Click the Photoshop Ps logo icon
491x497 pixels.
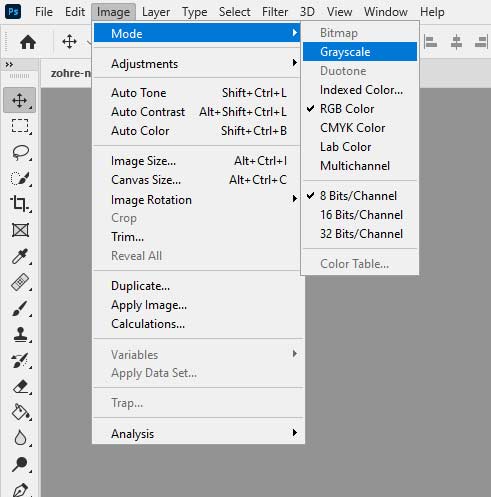[13, 11]
